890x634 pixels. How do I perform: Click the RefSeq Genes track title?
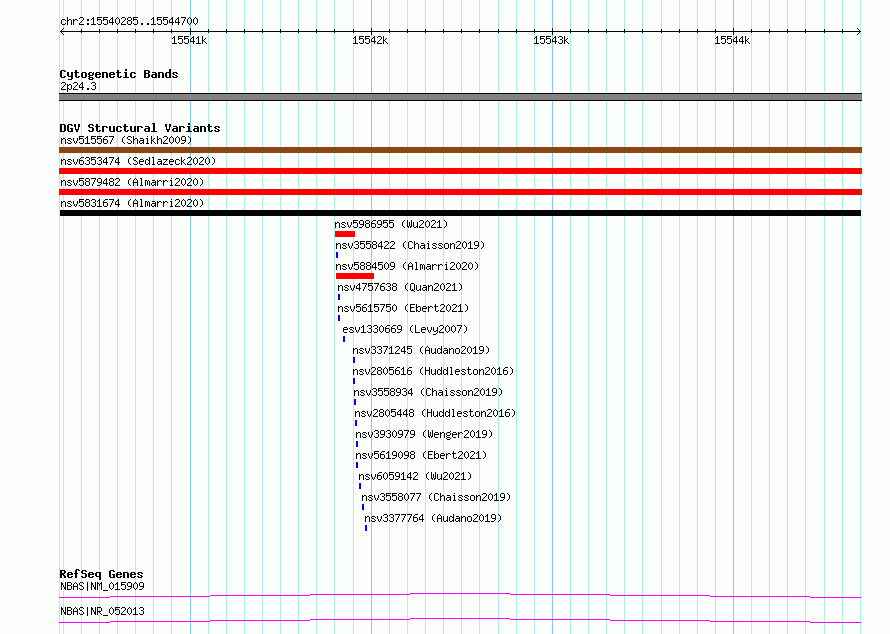[101, 574]
